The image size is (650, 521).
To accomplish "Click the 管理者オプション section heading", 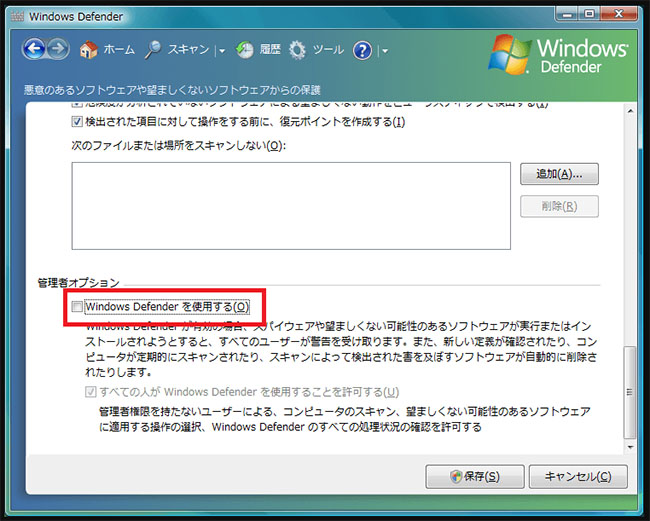I will (x=78, y=283).
